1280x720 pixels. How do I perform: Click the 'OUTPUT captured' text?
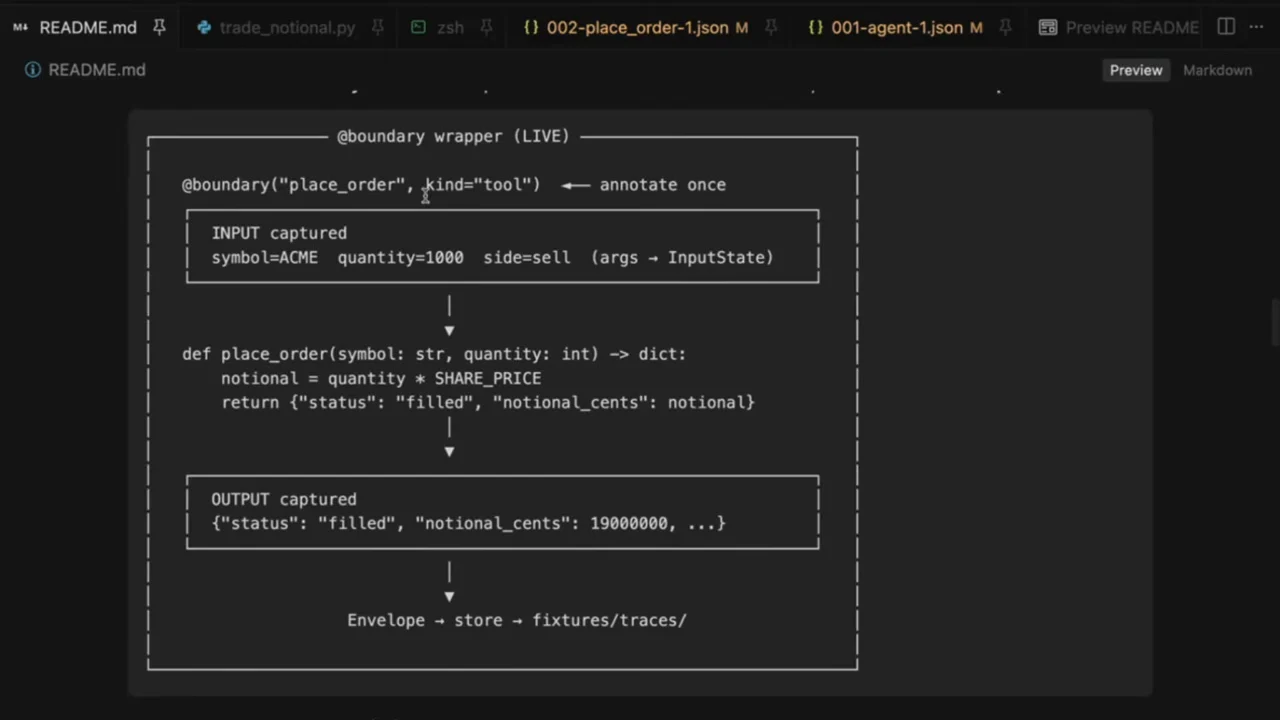[284, 499]
